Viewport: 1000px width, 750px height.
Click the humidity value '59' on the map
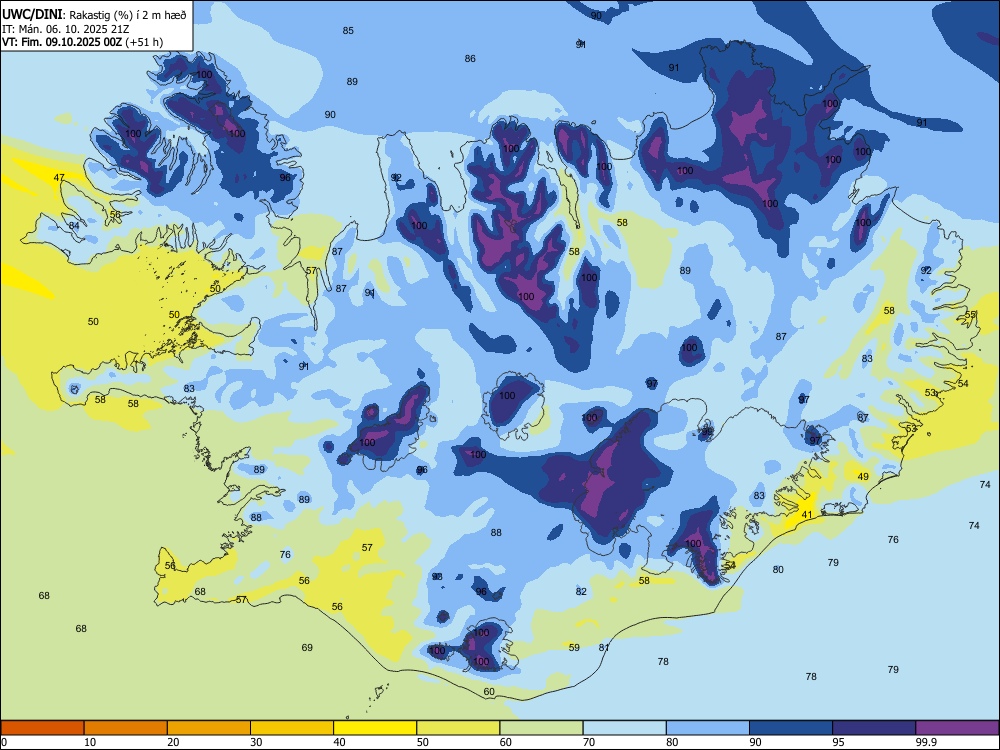coord(574,647)
